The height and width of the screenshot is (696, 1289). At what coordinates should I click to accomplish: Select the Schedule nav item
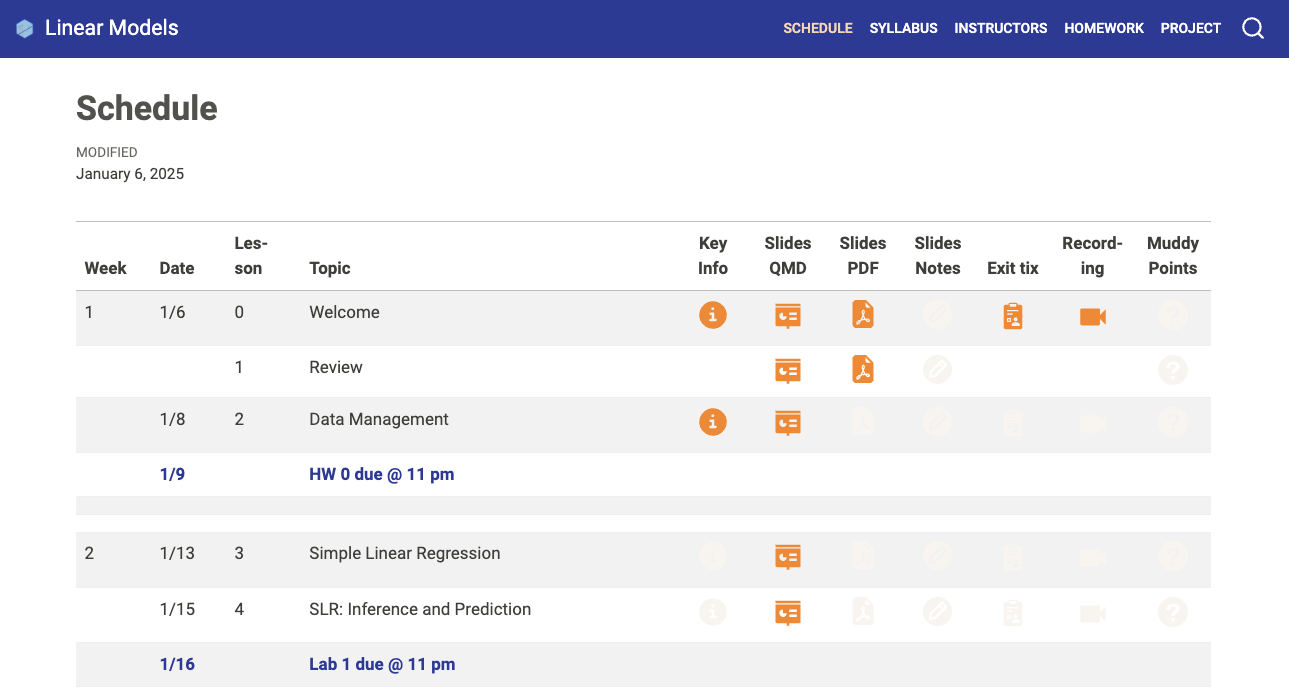click(817, 28)
